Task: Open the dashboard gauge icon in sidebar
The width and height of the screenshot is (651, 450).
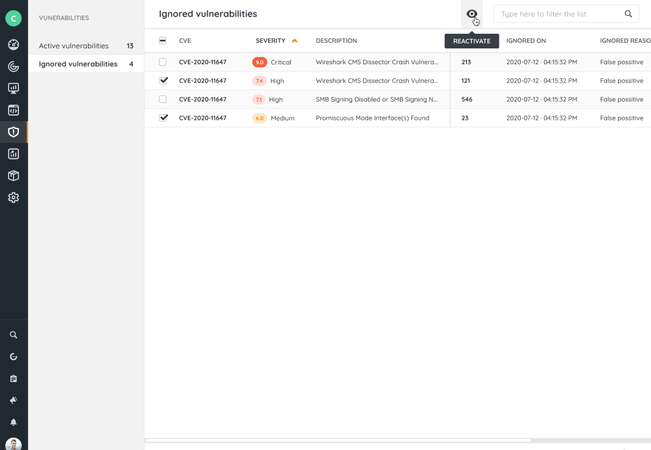Action: [x=14, y=45]
